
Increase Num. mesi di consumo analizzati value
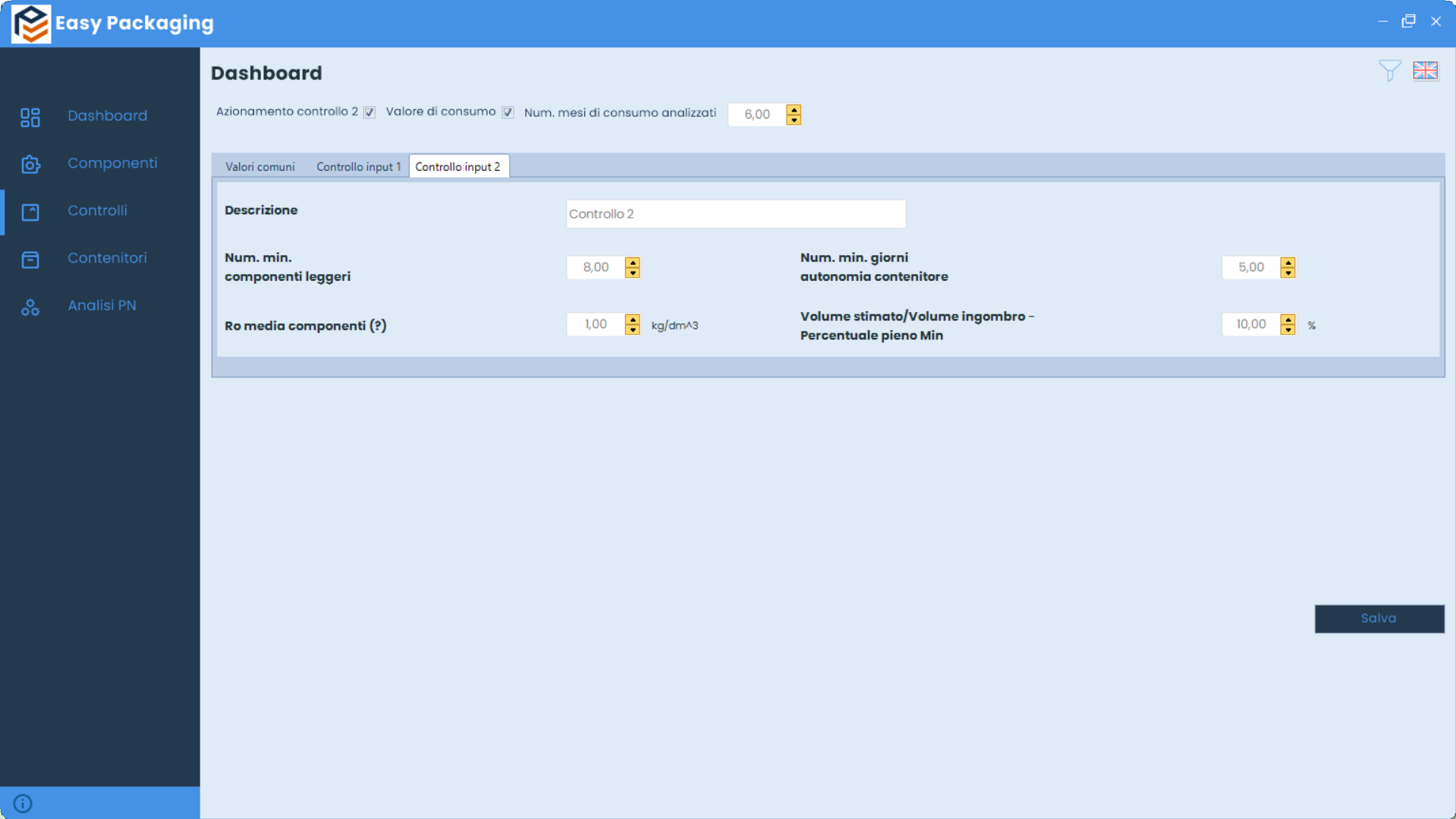coord(794,109)
